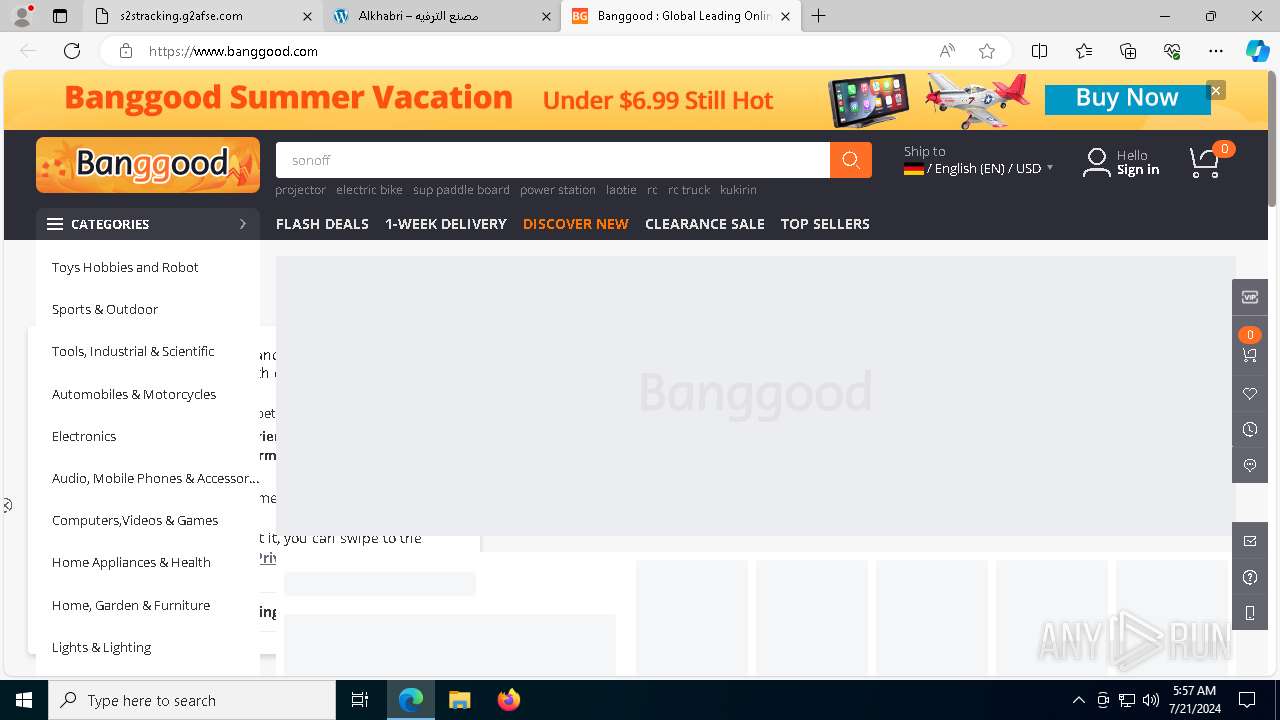Open the browser profile icon
The image size is (1280, 720).
(x=22, y=16)
